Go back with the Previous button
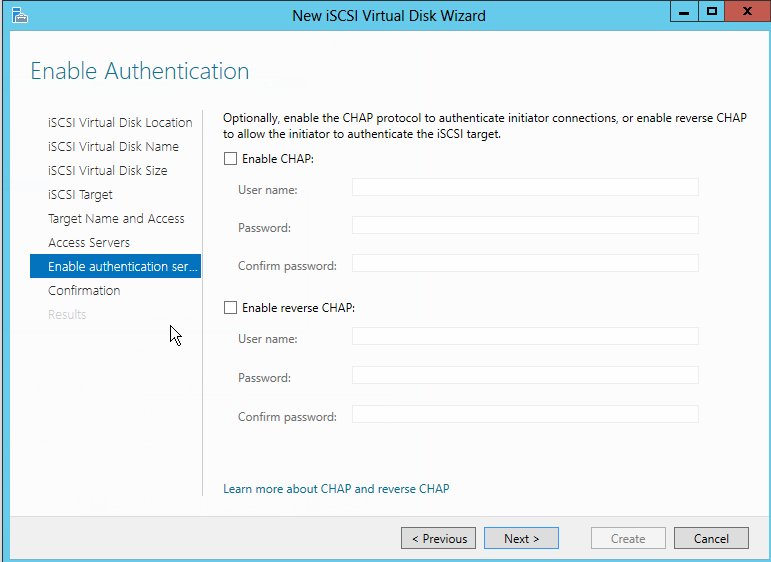 439,538
